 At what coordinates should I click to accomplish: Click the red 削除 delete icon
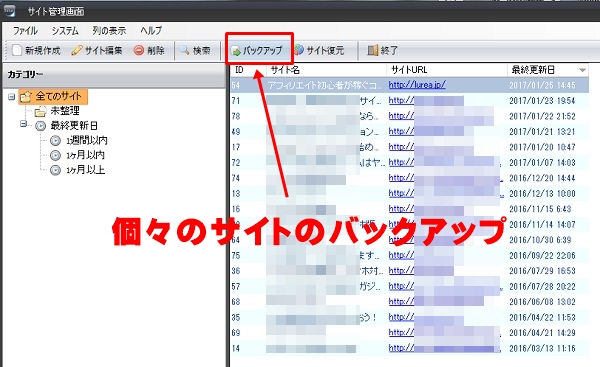139,50
